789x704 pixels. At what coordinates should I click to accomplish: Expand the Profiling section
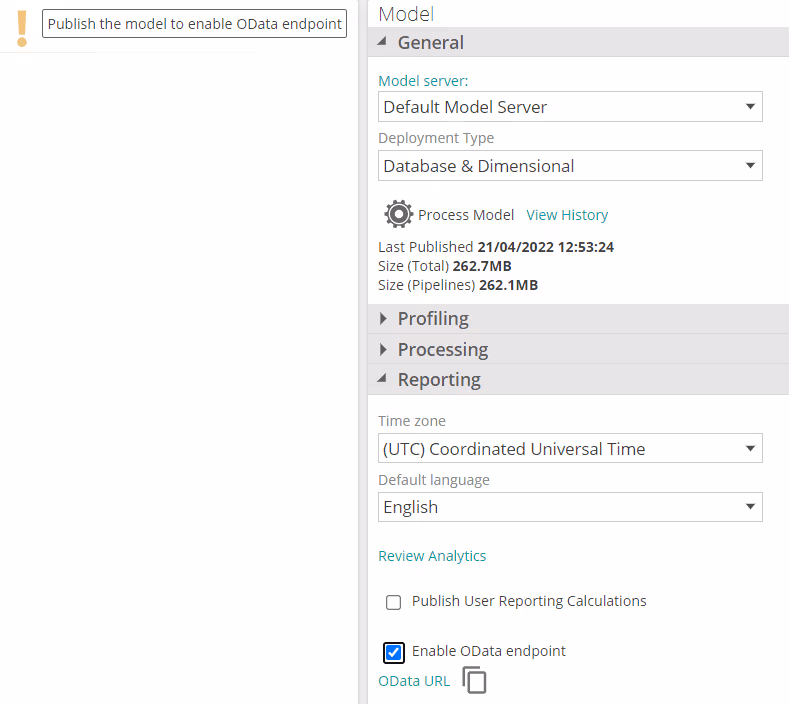coord(432,319)
